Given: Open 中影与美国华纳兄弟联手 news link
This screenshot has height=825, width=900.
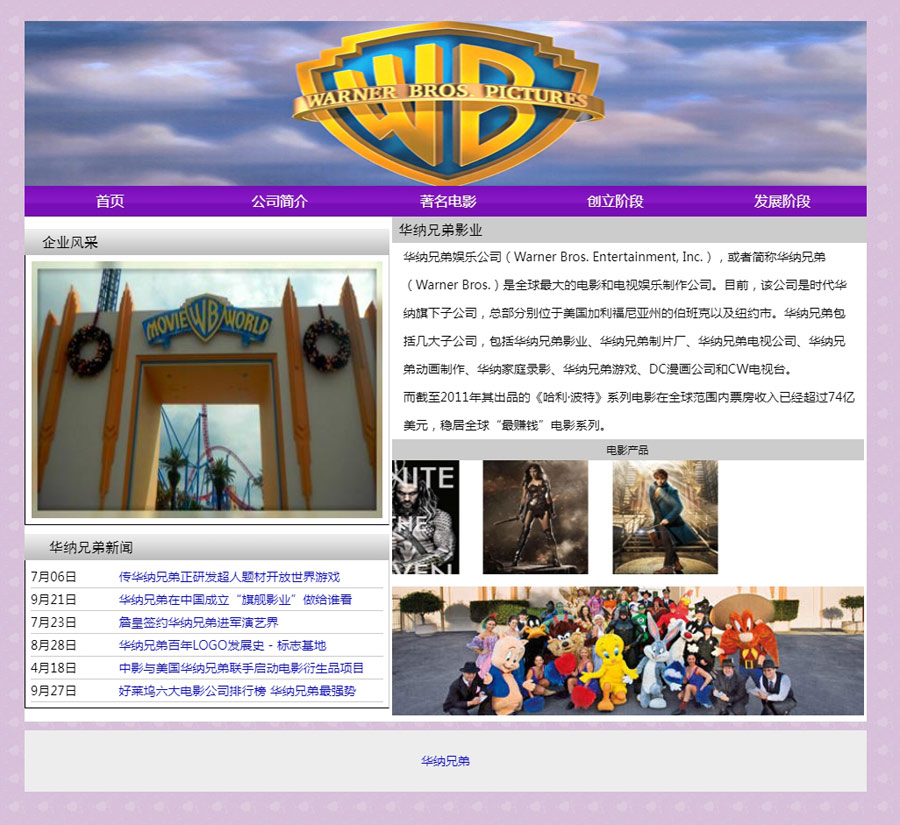Looking at the screenshot, I should tap(241, 668).
